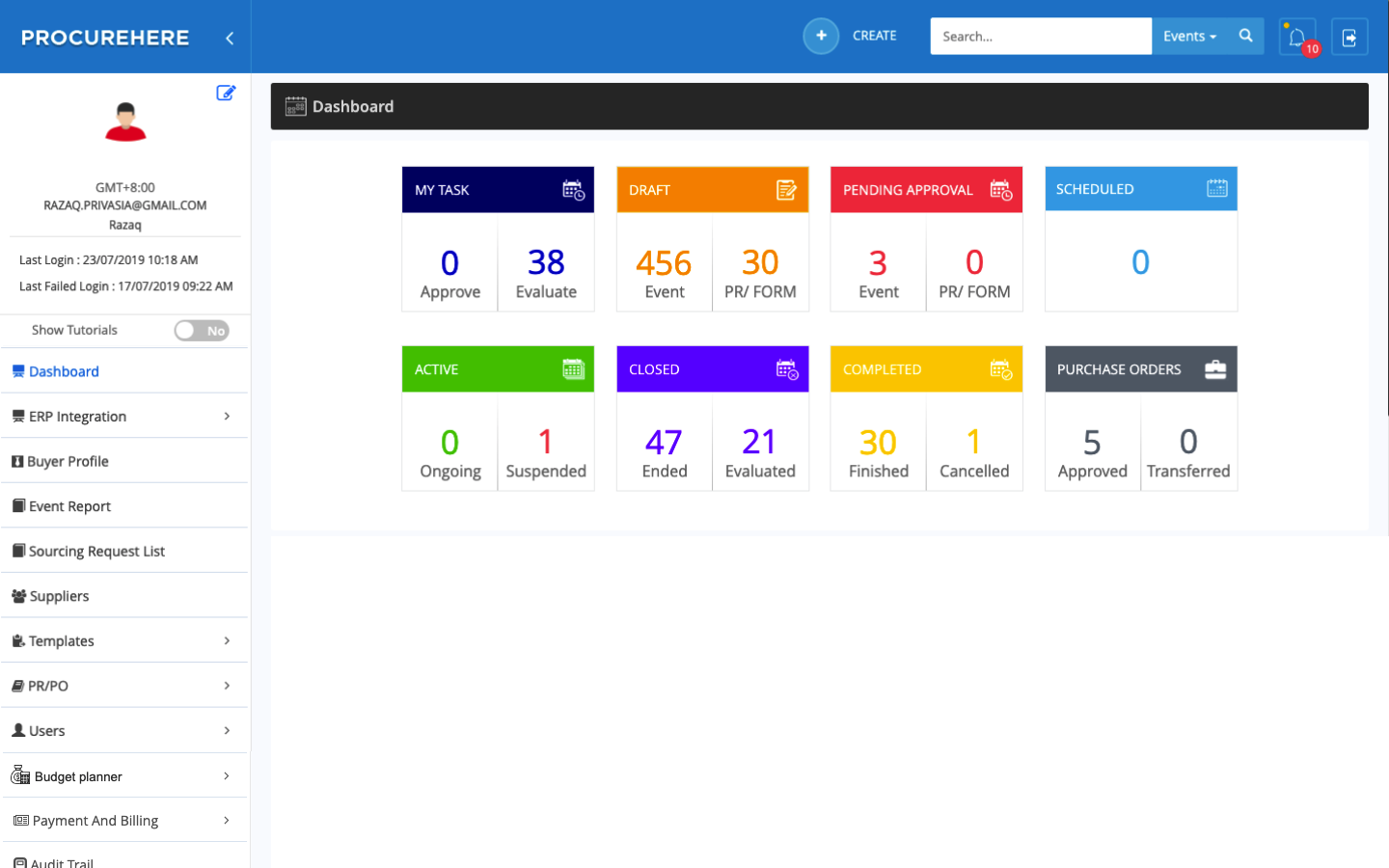Open the Scheduled count 0
Viewport: 1389px width, 868px height.
click(x=1140, y=261)
